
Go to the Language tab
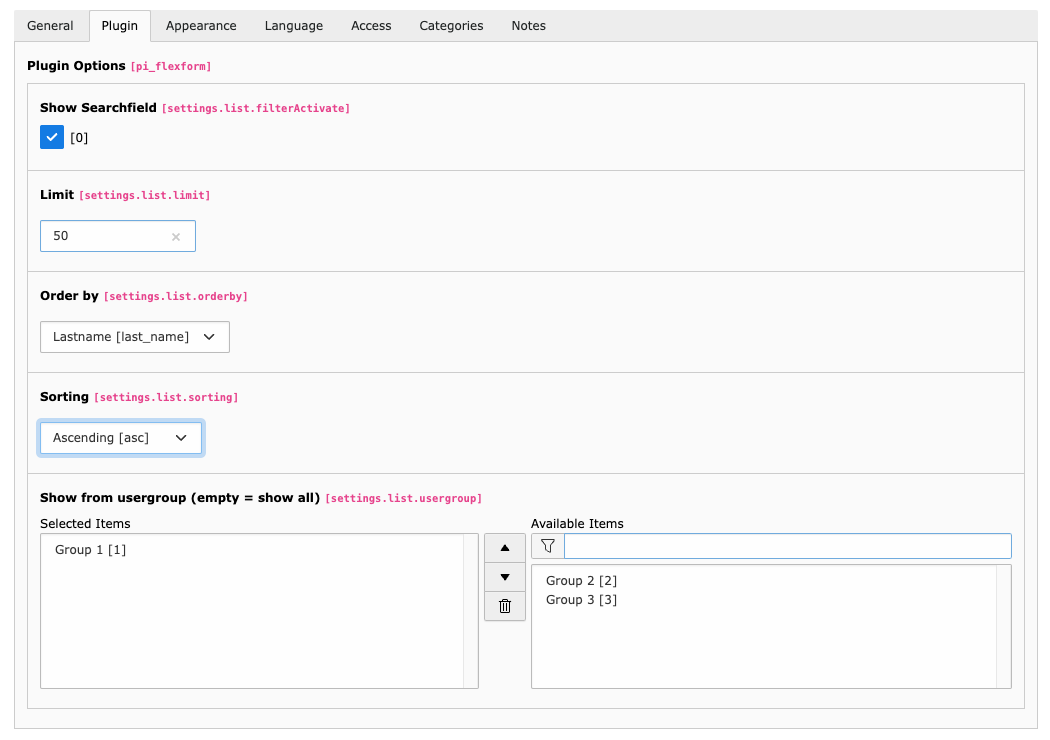(x=293, y=26)
